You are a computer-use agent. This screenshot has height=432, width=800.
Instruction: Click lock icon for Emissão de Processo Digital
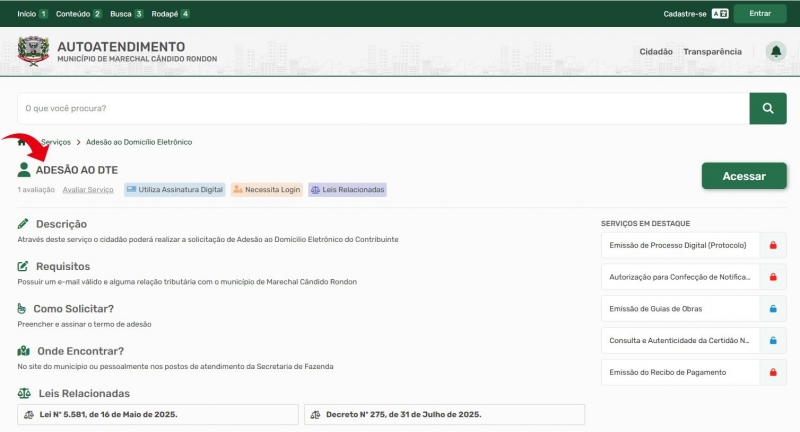click(x=772, y=245)
